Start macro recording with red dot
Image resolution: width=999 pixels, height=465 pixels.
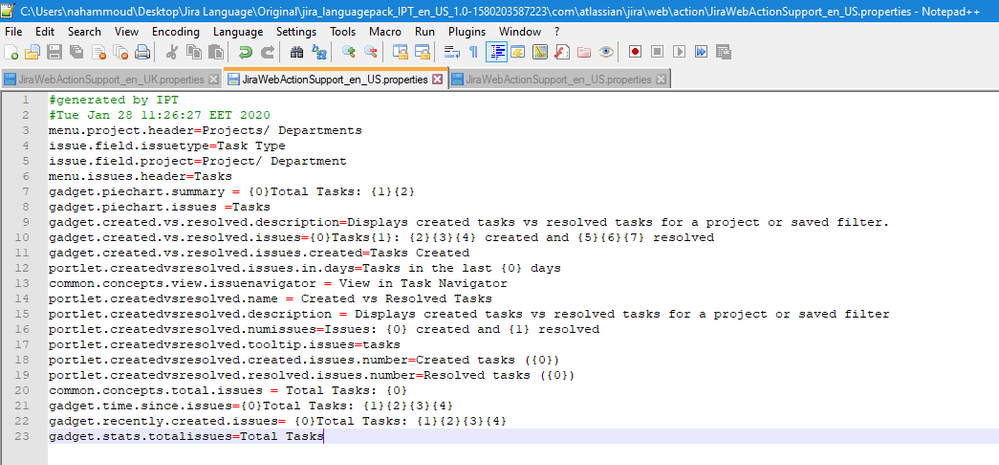(635, 52)
